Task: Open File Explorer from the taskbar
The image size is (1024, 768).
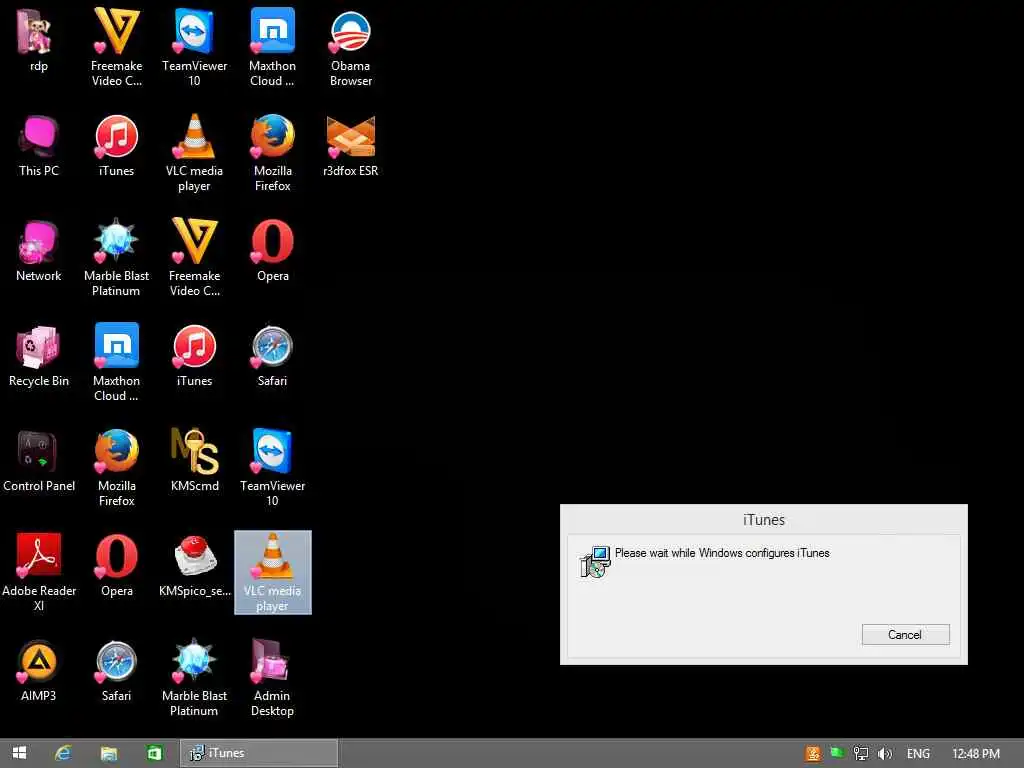Action: tap(108, 753)
